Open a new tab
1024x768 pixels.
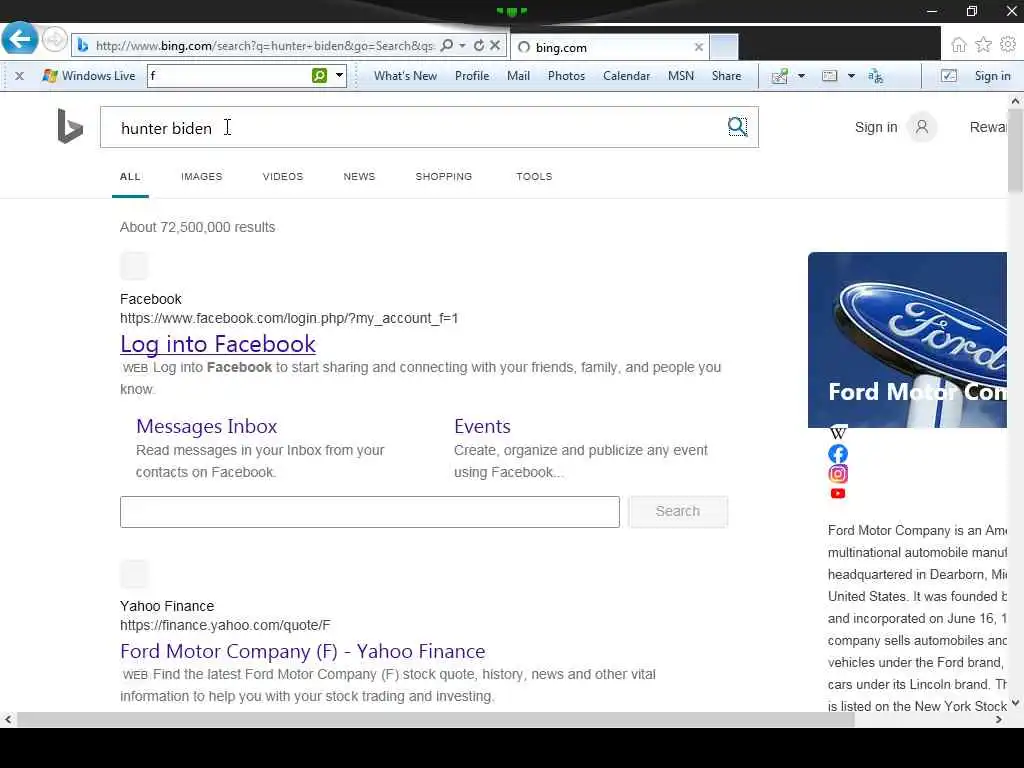click(724, 47)
